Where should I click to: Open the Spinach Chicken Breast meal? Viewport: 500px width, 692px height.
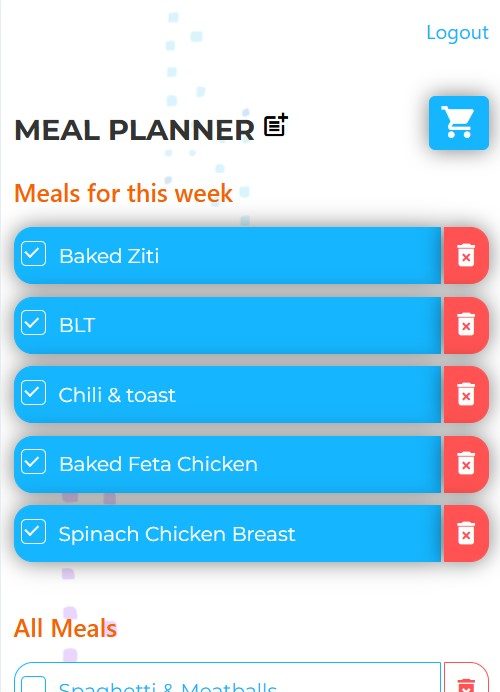point(227,534)
